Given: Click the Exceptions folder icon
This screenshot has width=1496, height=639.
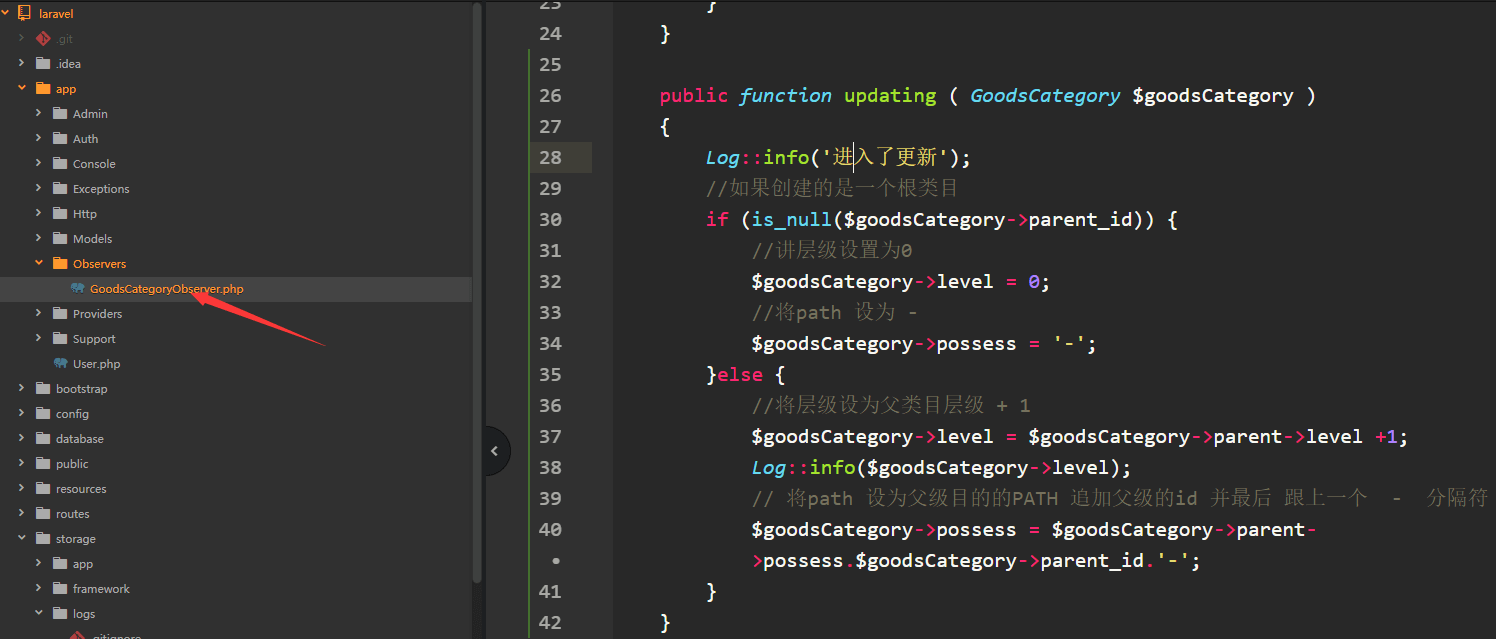Looking at the screenshot, I should tap(59, 188).
